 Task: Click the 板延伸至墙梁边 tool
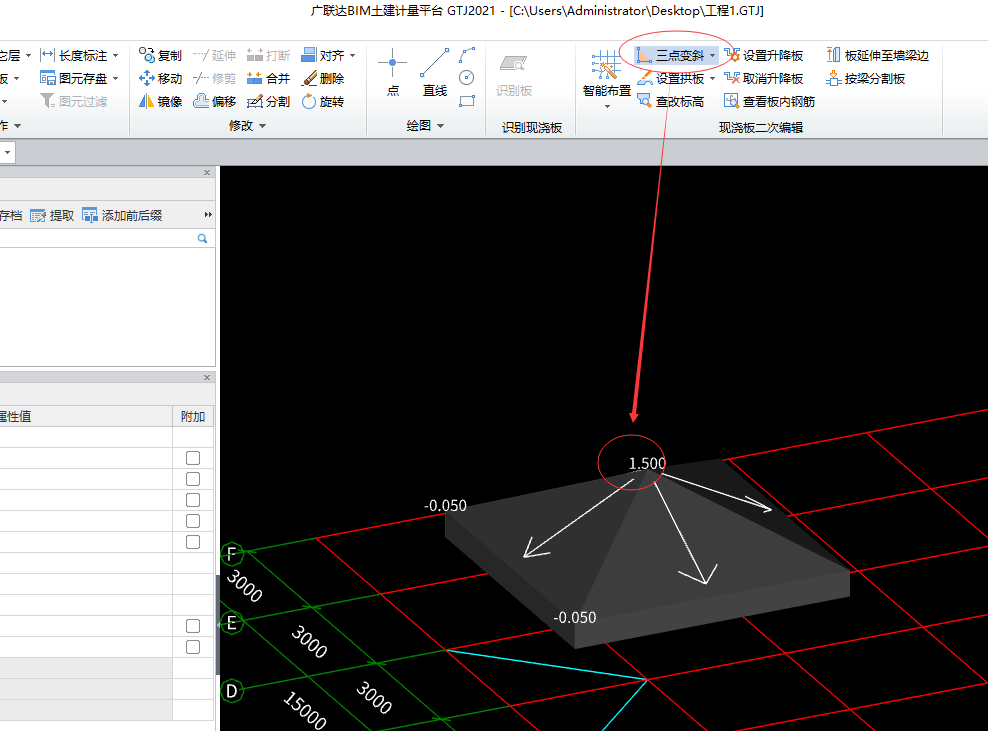[x=878, y=55]
